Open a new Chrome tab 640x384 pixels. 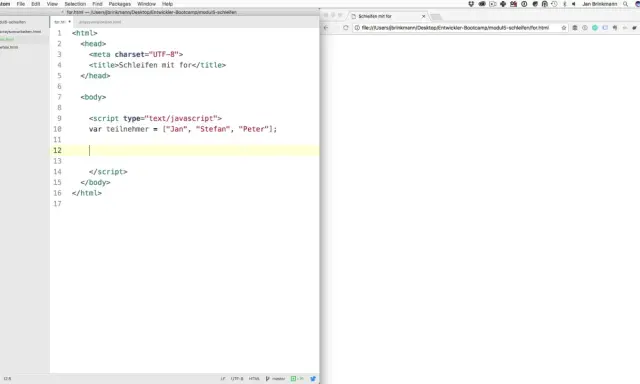[436, 17]
